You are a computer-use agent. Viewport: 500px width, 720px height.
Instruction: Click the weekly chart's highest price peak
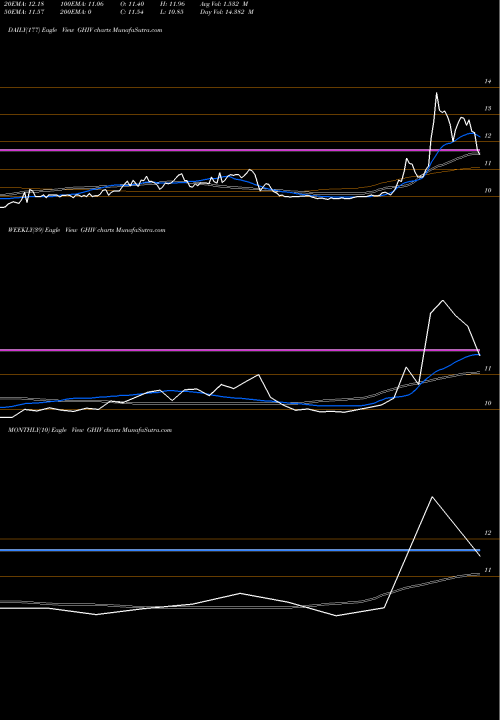443,301
